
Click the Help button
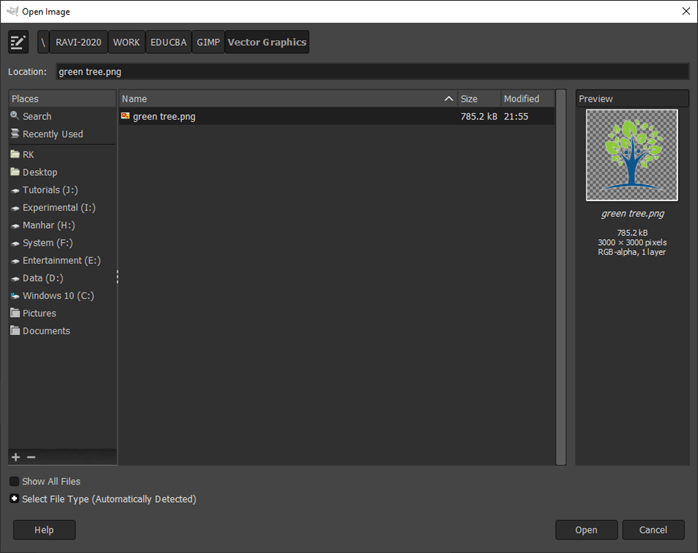click(44, 530)
